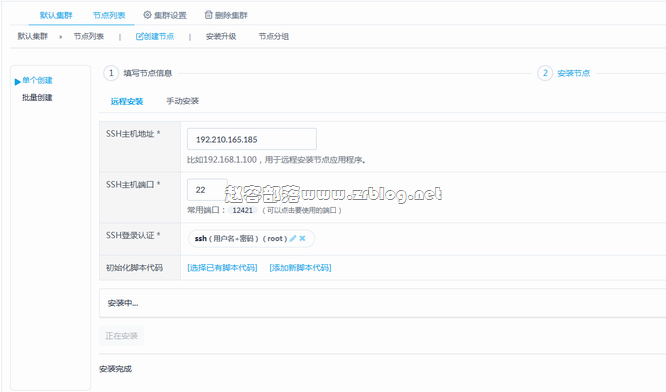
Task: Click the hint text 比如192.168.1.100
Action: [x=277, y=160]
